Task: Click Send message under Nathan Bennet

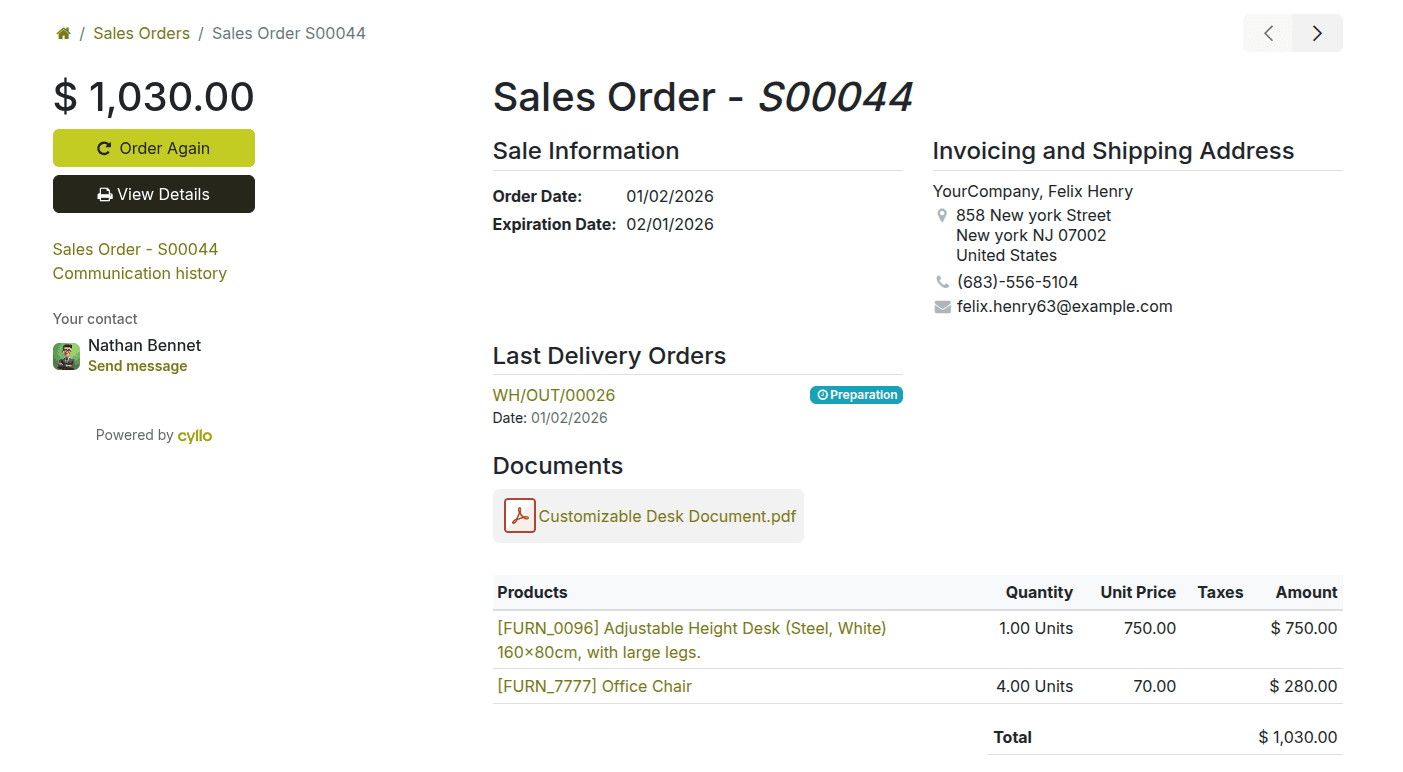Action: [137, 366]
